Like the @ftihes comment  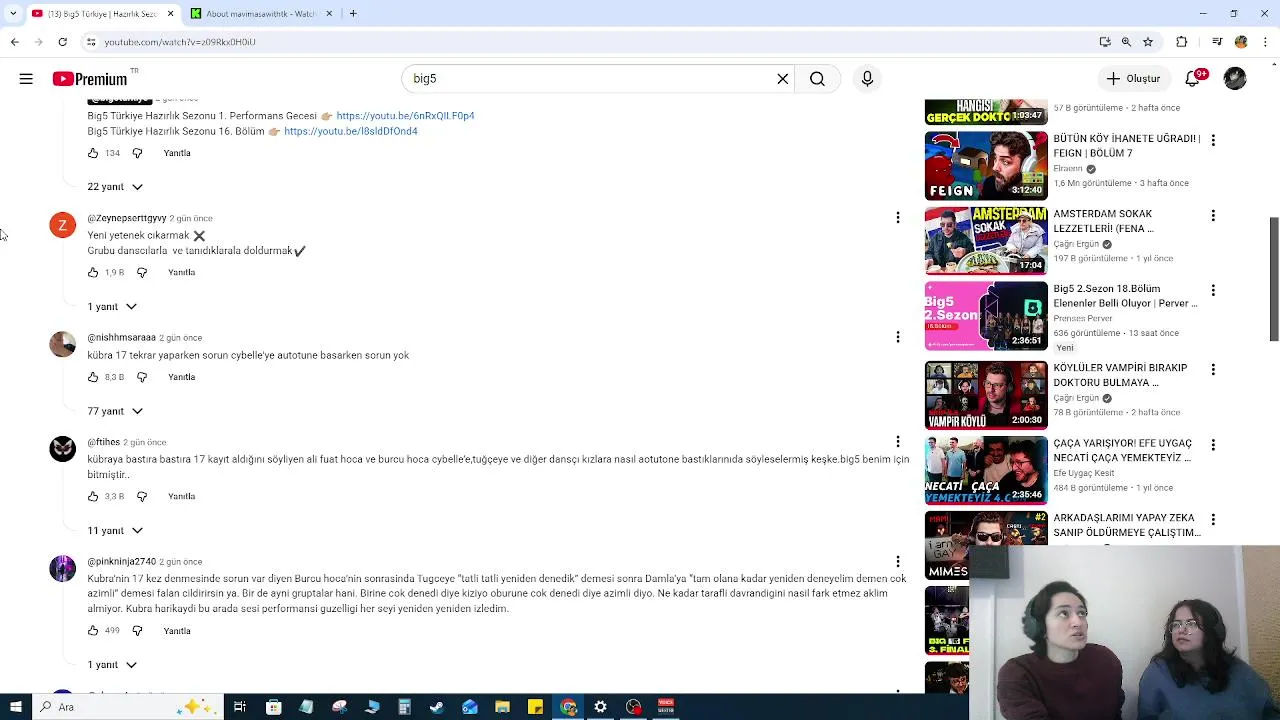(93, 496)
